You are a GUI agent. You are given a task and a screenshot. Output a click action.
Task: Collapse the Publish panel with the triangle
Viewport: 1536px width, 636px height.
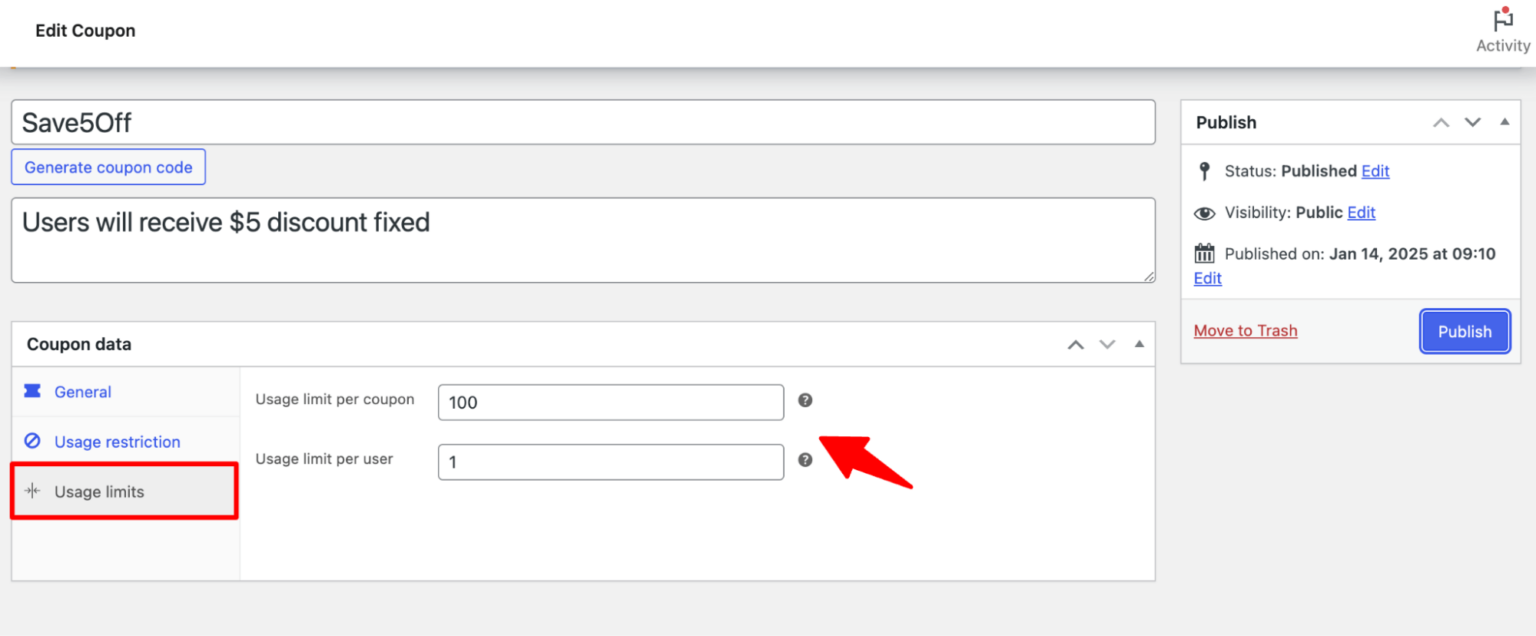pos(1505,122)
